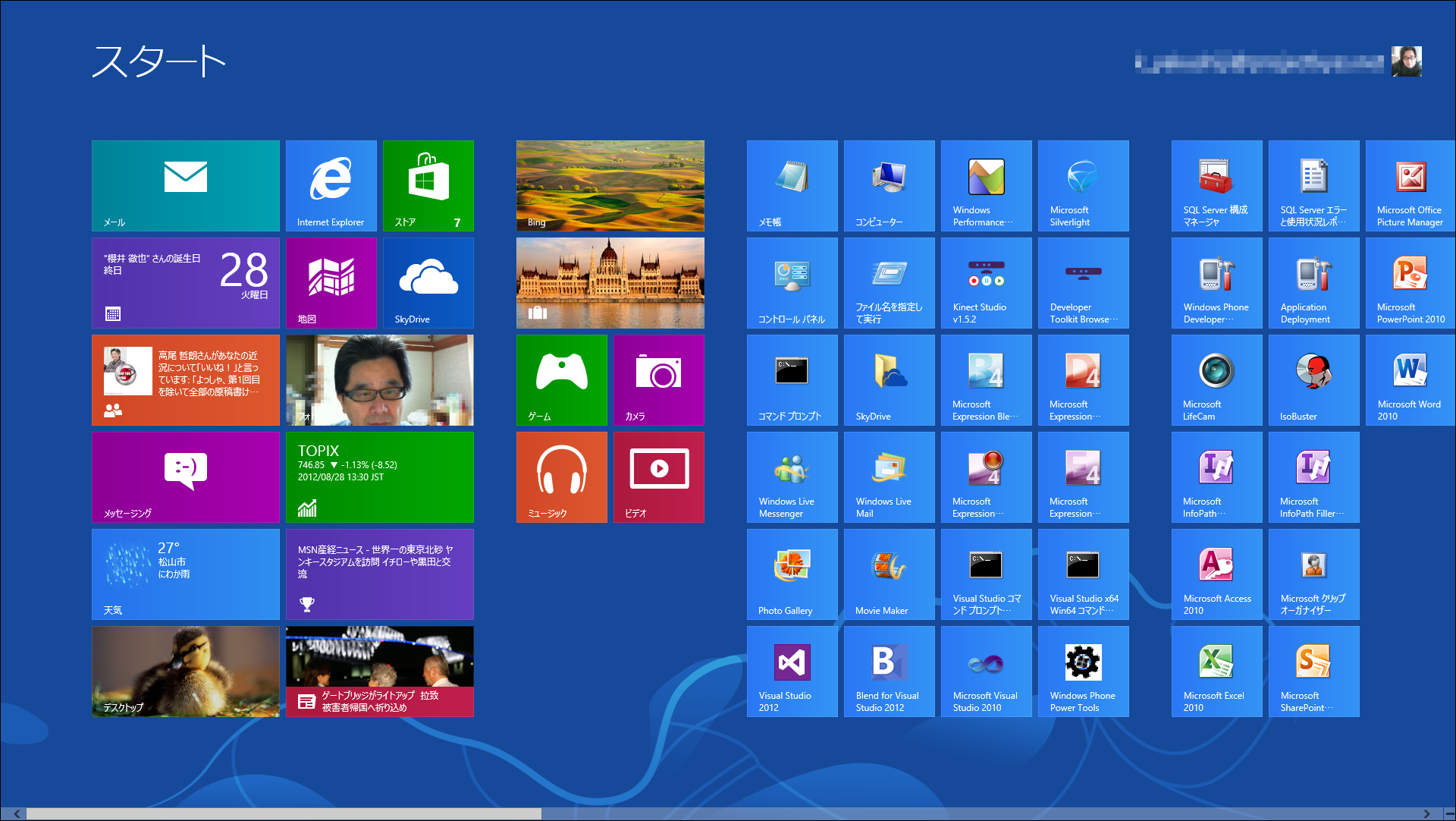The image size is (1456, 821).
Task: Open Developer Toolkit Browser tile
Action: click(1084, 283)
